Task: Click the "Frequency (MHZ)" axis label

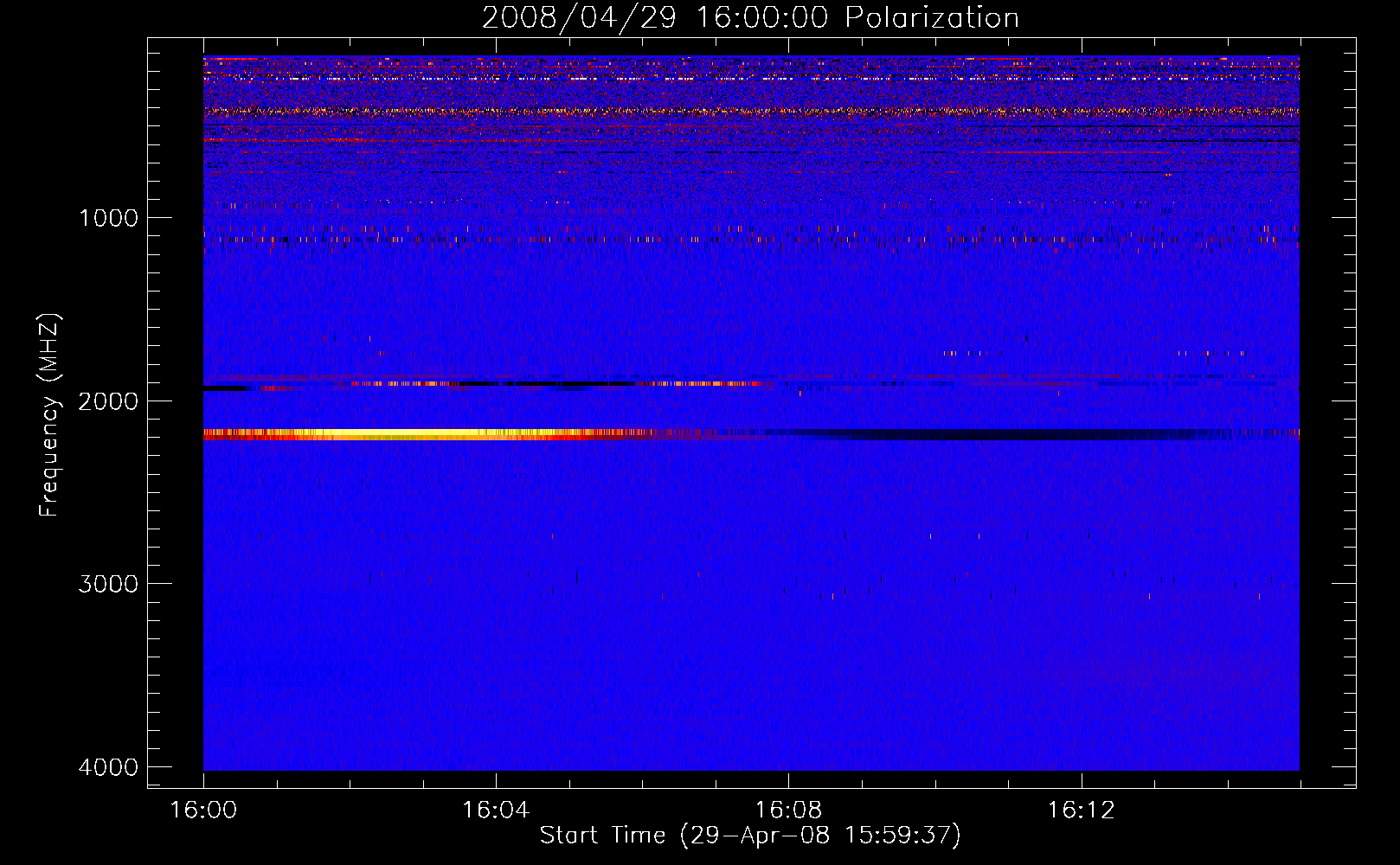Action: click(49, 415)
